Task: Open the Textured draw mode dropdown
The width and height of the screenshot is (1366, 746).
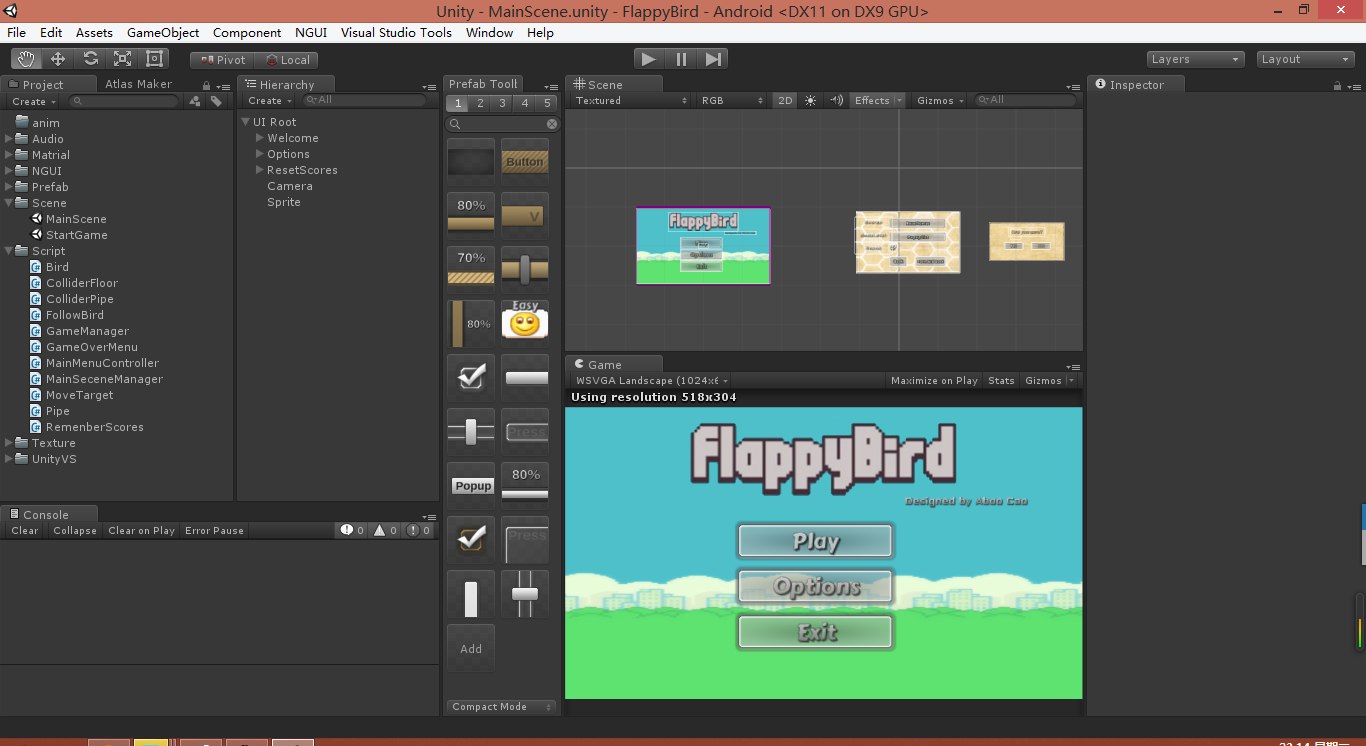Action: 631,100
